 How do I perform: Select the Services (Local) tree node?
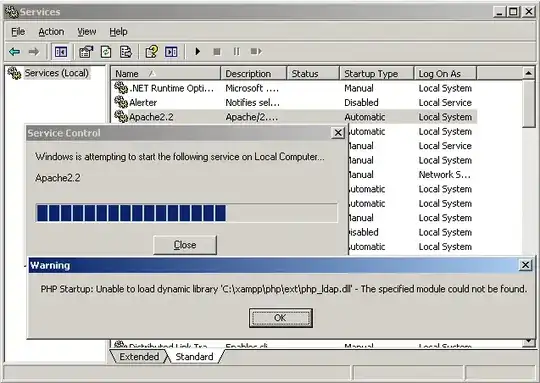click(x=56, y=73)
